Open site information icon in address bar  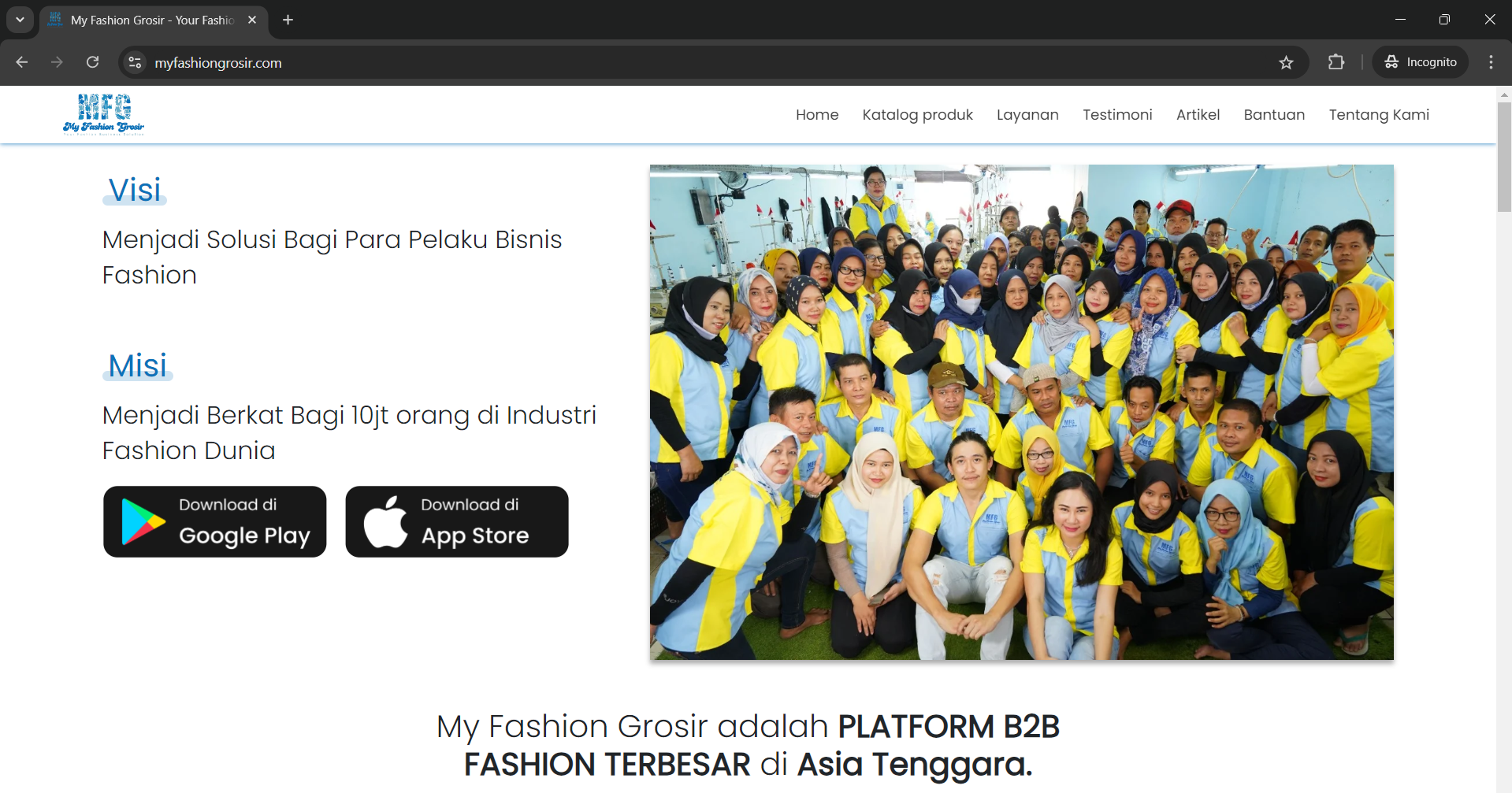pyautogui.click(x=136, y=62)
